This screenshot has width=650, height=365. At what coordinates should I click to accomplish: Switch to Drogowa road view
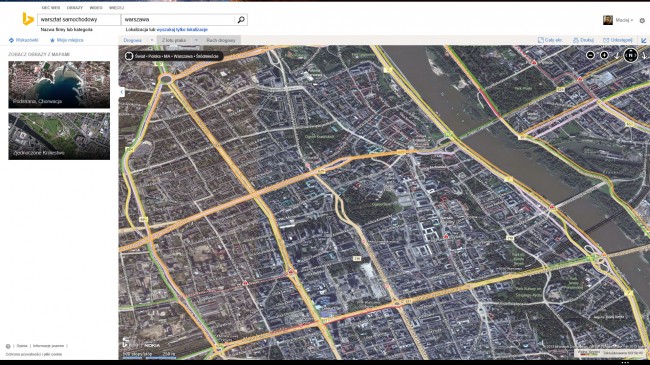coord(133,40)
